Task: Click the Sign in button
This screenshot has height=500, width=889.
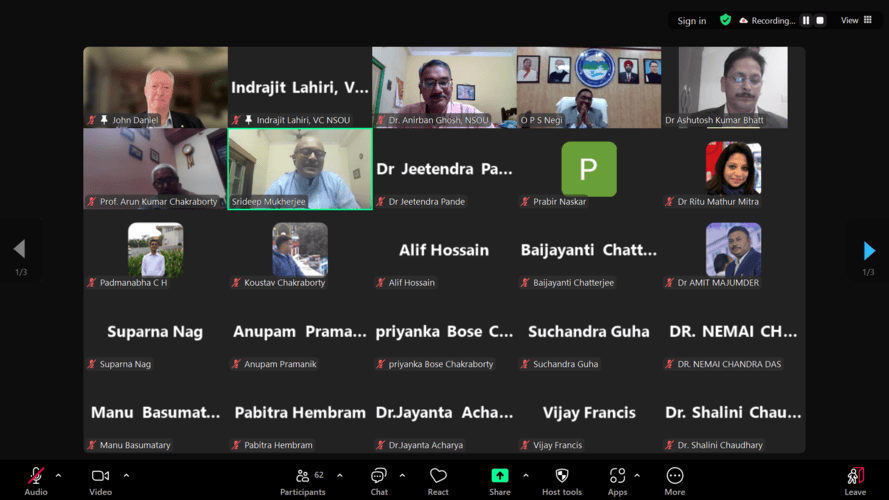Action: pos(691,21)
